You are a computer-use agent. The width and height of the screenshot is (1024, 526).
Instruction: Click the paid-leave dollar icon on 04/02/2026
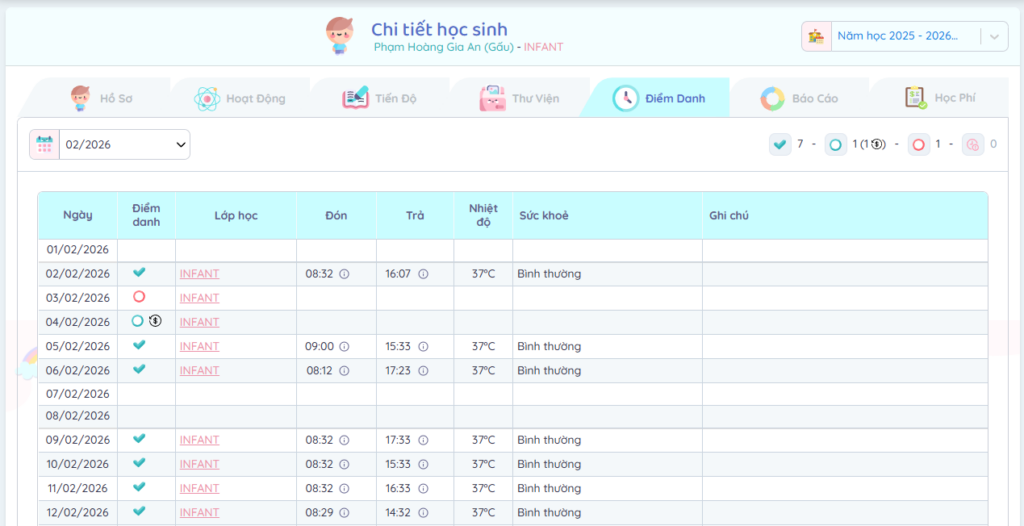(155, 321)
